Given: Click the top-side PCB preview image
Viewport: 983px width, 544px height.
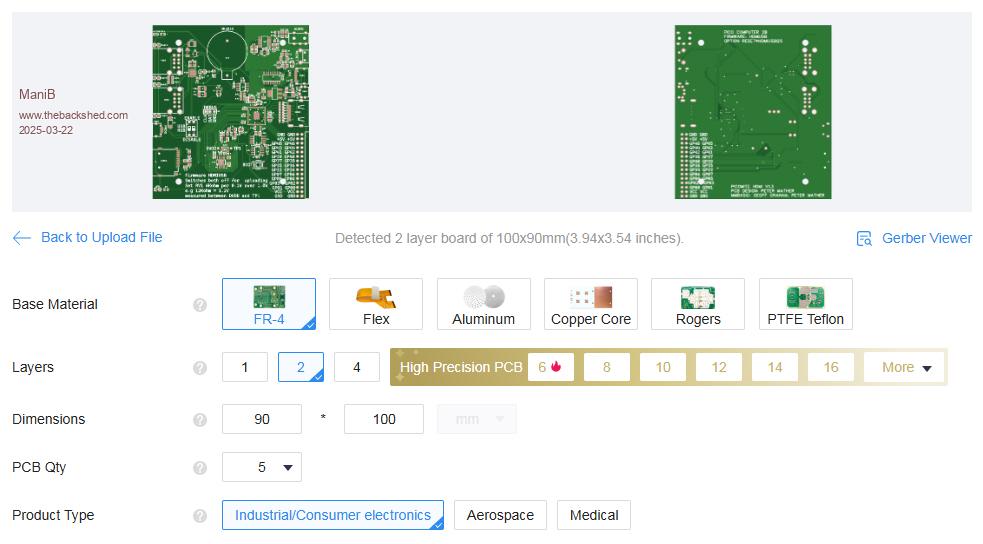Looking at the screenshot, I should click(x=230, y=112).
